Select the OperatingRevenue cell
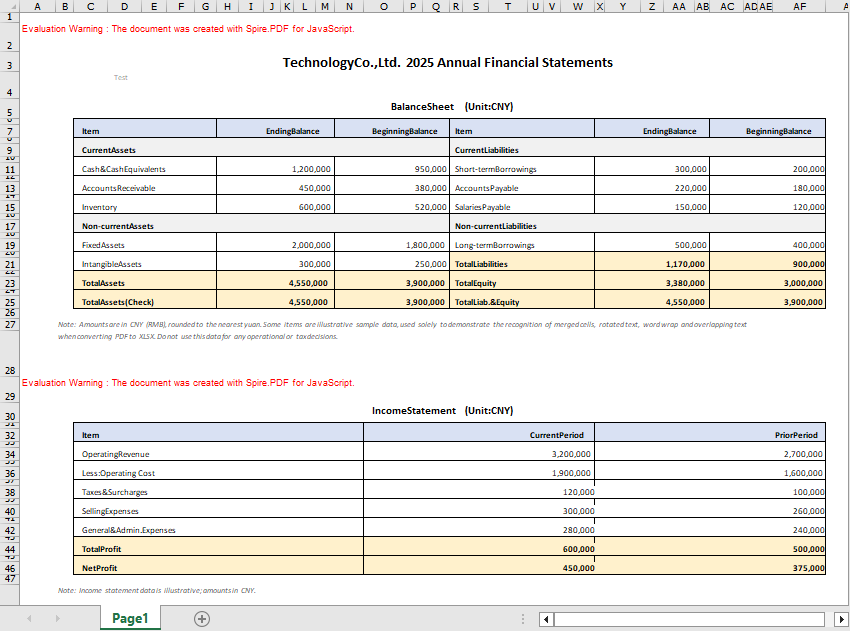The height and width of the screenshot is (631, 850). click(x=218, y=452)
